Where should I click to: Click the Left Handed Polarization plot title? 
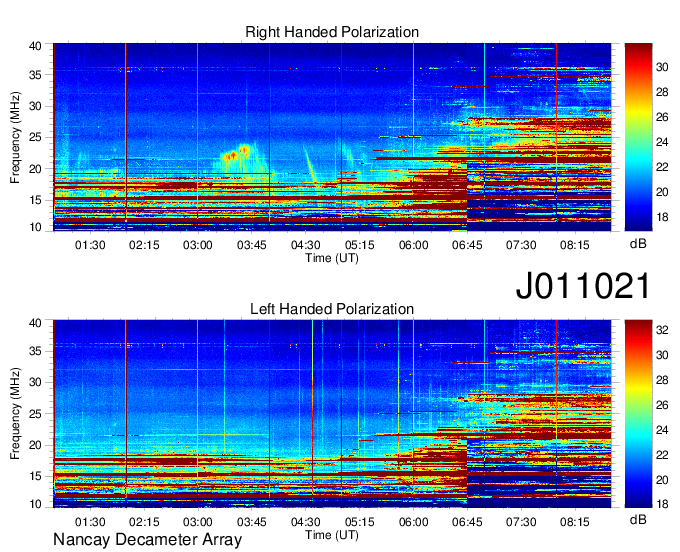pyautogui.click(x=332, y=309)
